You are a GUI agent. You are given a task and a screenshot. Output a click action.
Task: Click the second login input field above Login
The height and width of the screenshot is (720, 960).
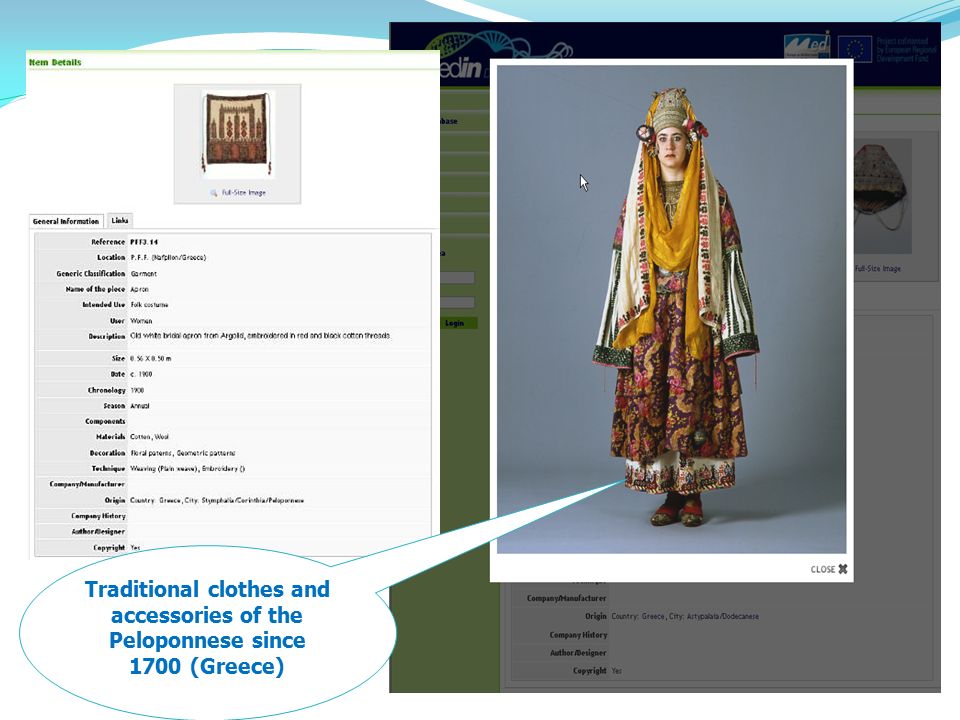pyautogui.click(x=457, y=302)
